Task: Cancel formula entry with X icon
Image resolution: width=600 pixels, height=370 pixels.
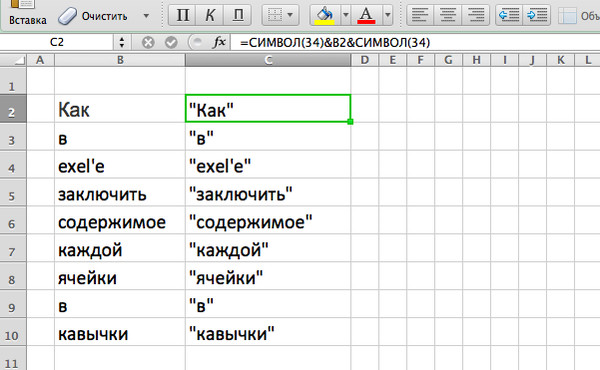Action: [148, 42]
